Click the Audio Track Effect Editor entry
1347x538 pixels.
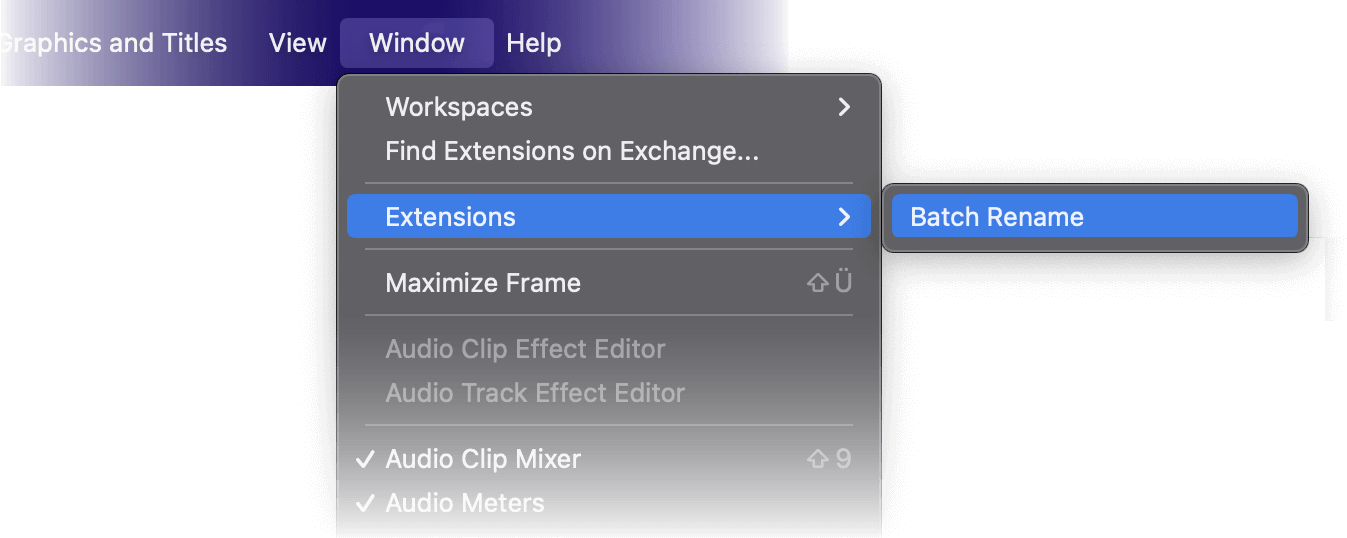point(535,393)
